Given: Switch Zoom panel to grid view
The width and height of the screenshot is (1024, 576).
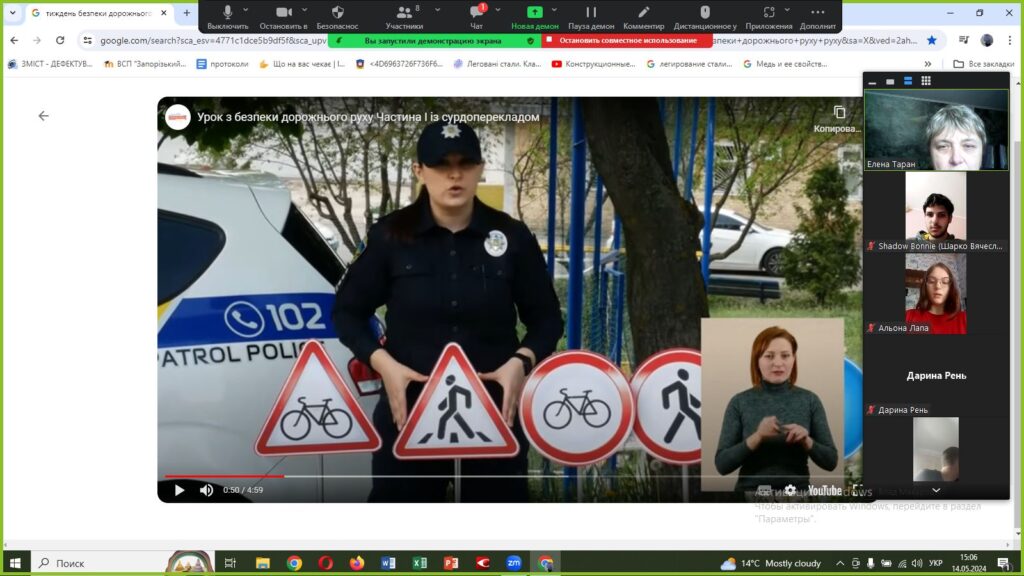Looking at the screenshot, I should click(x=926, y=81).
